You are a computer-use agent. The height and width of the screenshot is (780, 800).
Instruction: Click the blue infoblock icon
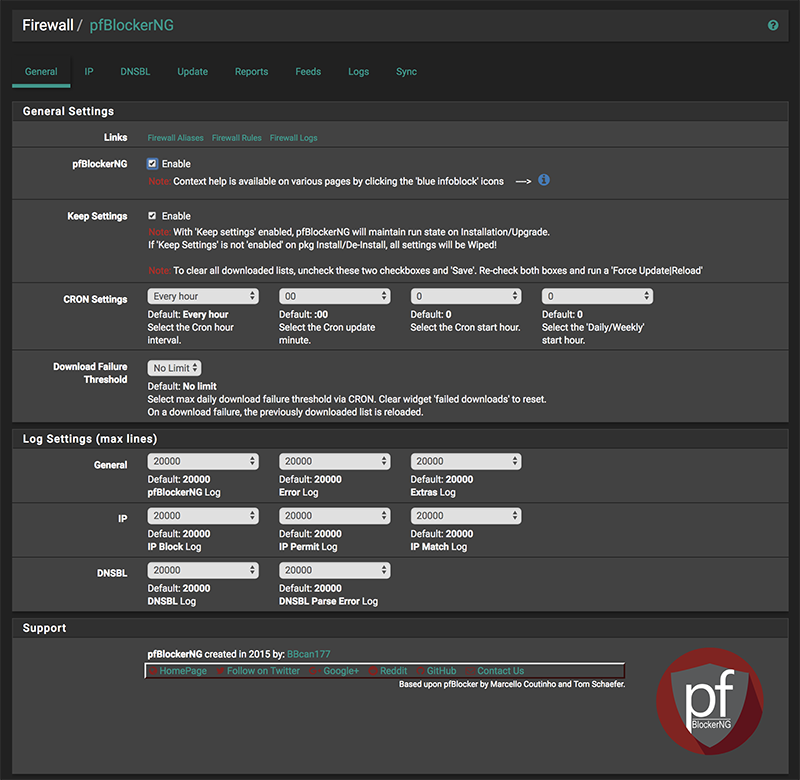(544, 180)
